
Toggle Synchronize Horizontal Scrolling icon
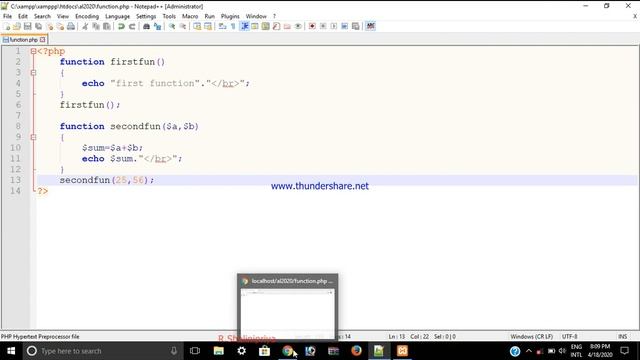208,26
